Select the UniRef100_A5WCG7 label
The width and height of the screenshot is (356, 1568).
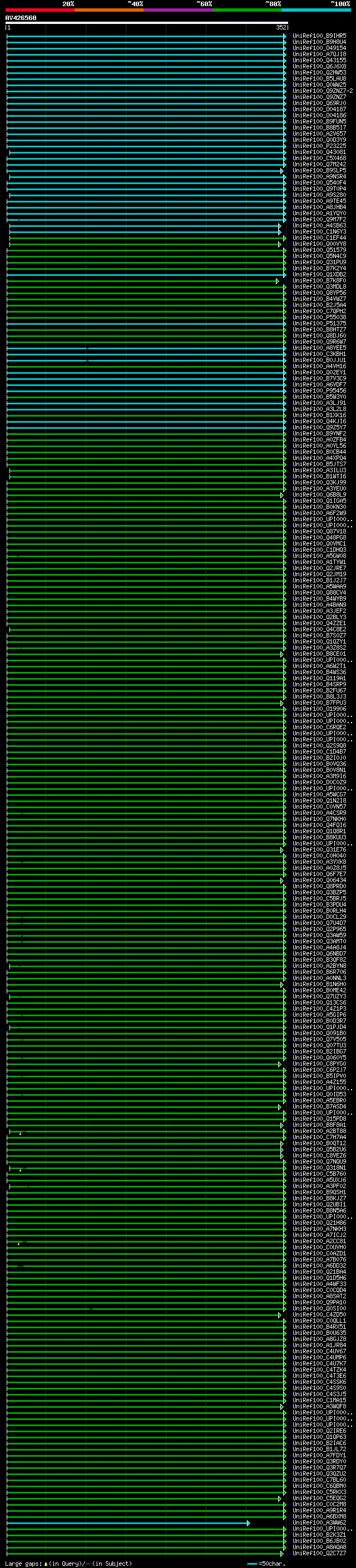[319, 794]
